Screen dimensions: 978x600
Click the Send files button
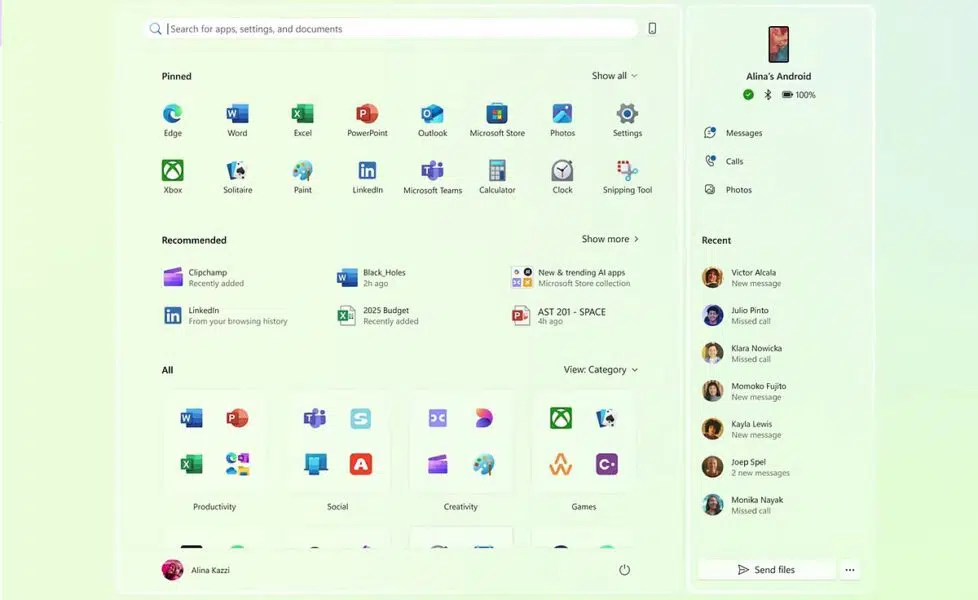tap(767, 569)
